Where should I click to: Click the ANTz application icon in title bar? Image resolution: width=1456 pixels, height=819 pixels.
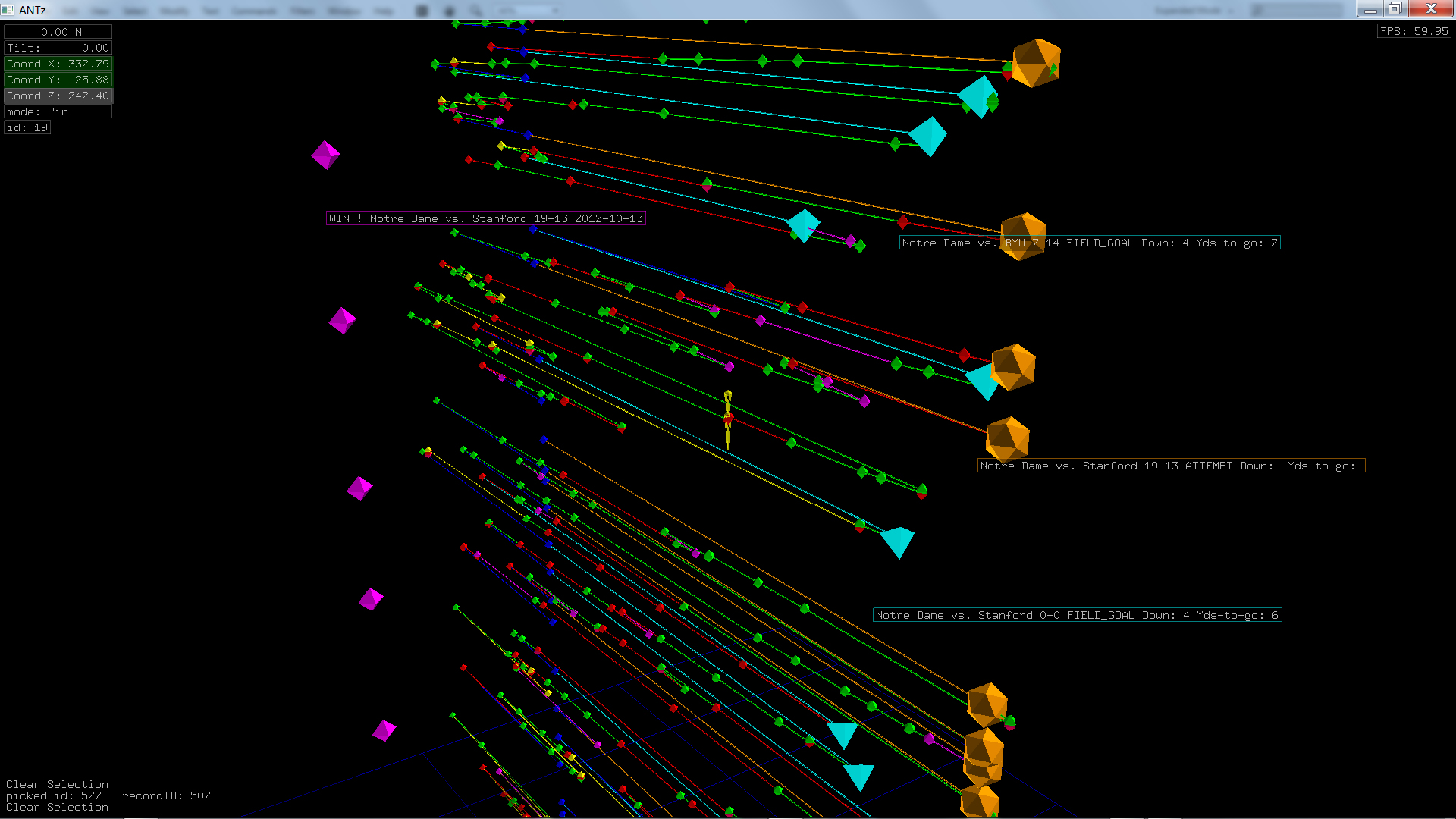(8, 10)
